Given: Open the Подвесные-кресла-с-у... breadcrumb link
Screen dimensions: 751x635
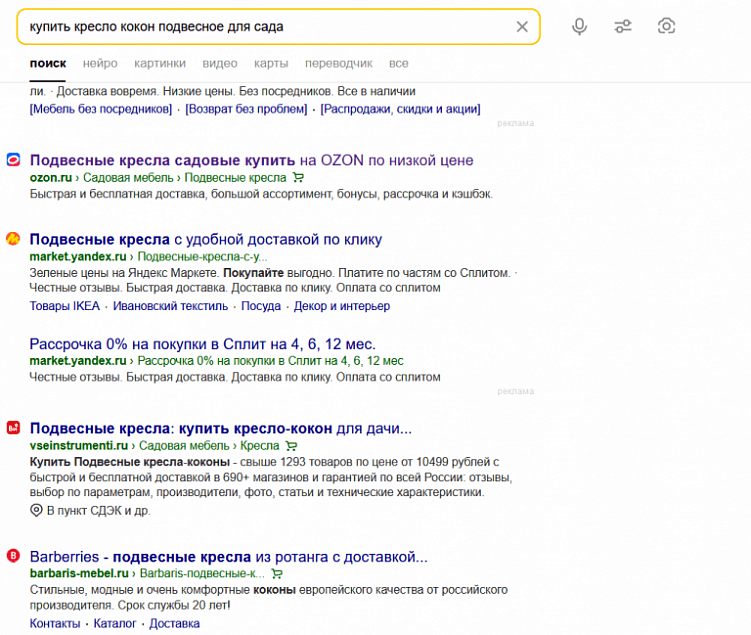Looking at the screenshot, I should click(x=203, y=257).
